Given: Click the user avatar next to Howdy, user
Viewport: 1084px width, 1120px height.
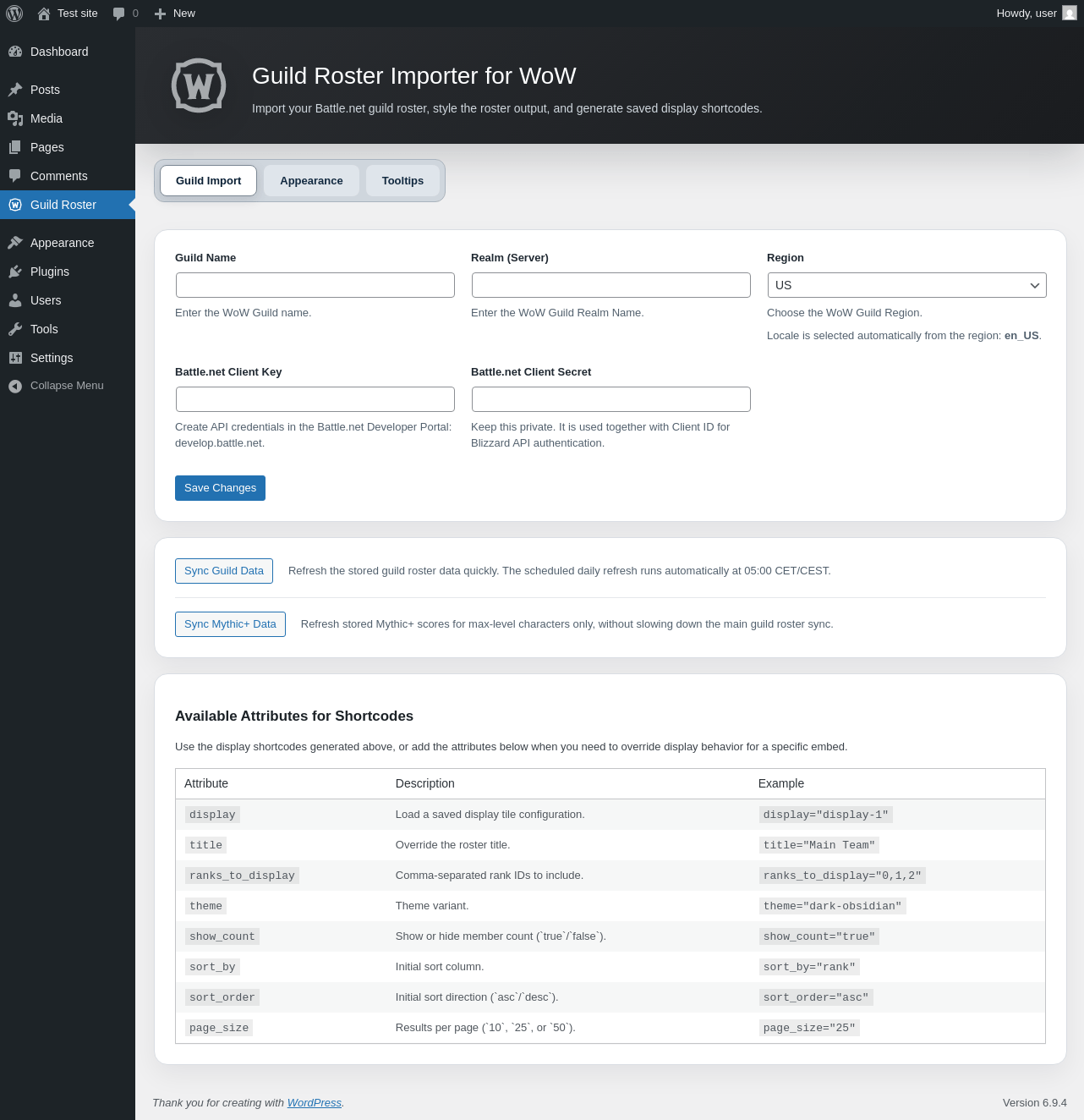Looking at the screenshot, I should point(1070,14).
